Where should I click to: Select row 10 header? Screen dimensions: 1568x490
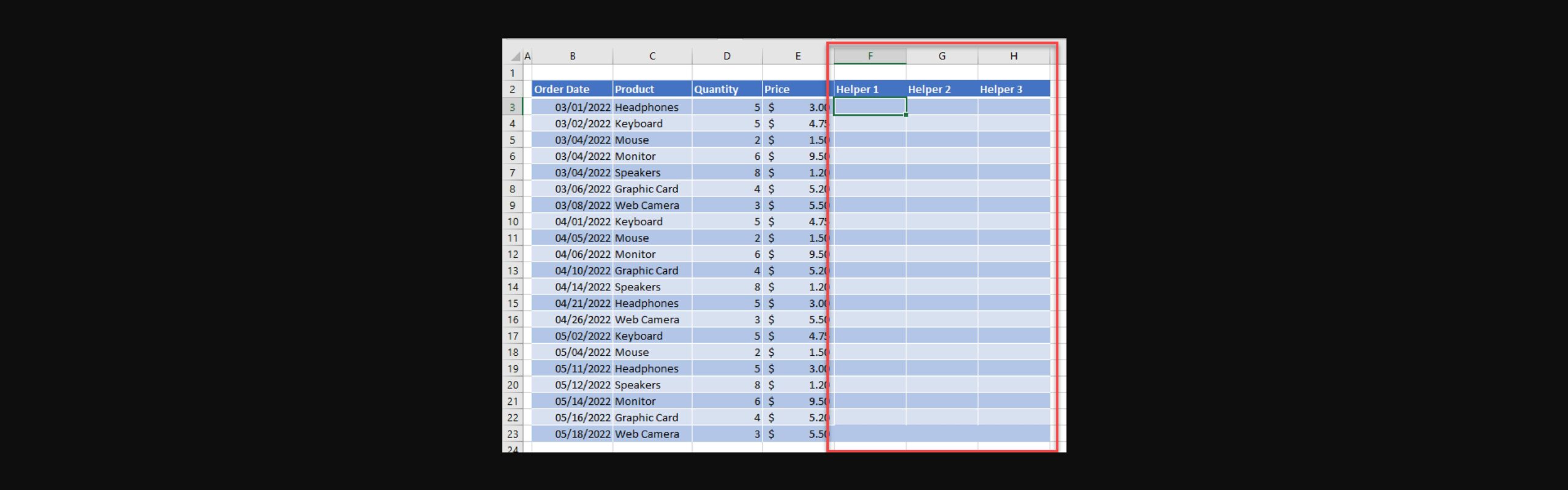(513, 222)
